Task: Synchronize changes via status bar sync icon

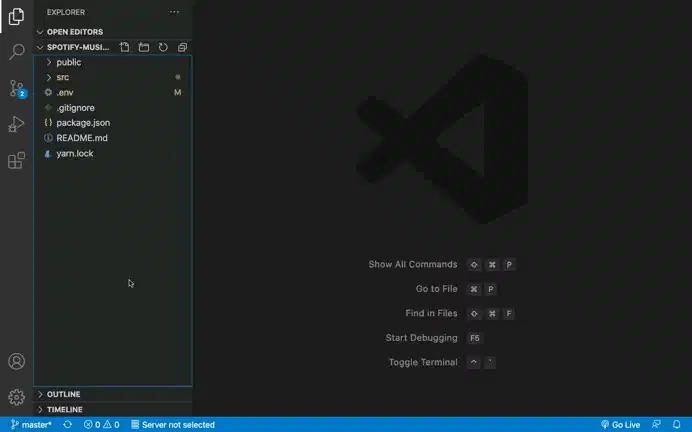Action: (x=68, y=424)
